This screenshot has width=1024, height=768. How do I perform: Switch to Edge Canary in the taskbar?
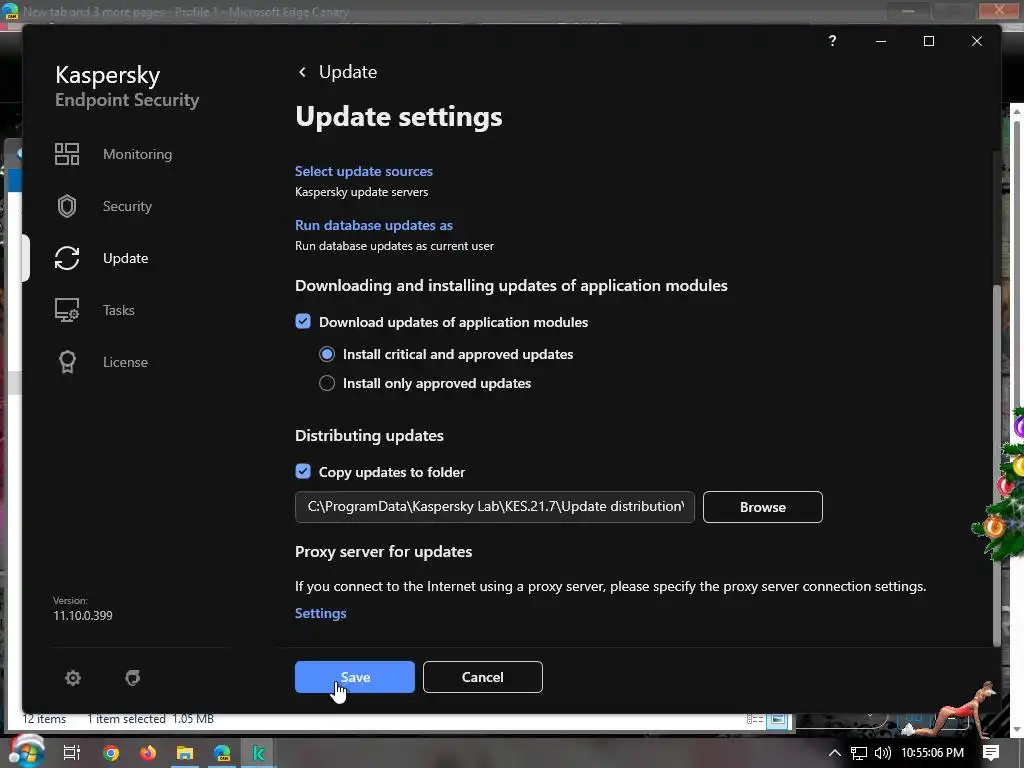pos(222,752)
